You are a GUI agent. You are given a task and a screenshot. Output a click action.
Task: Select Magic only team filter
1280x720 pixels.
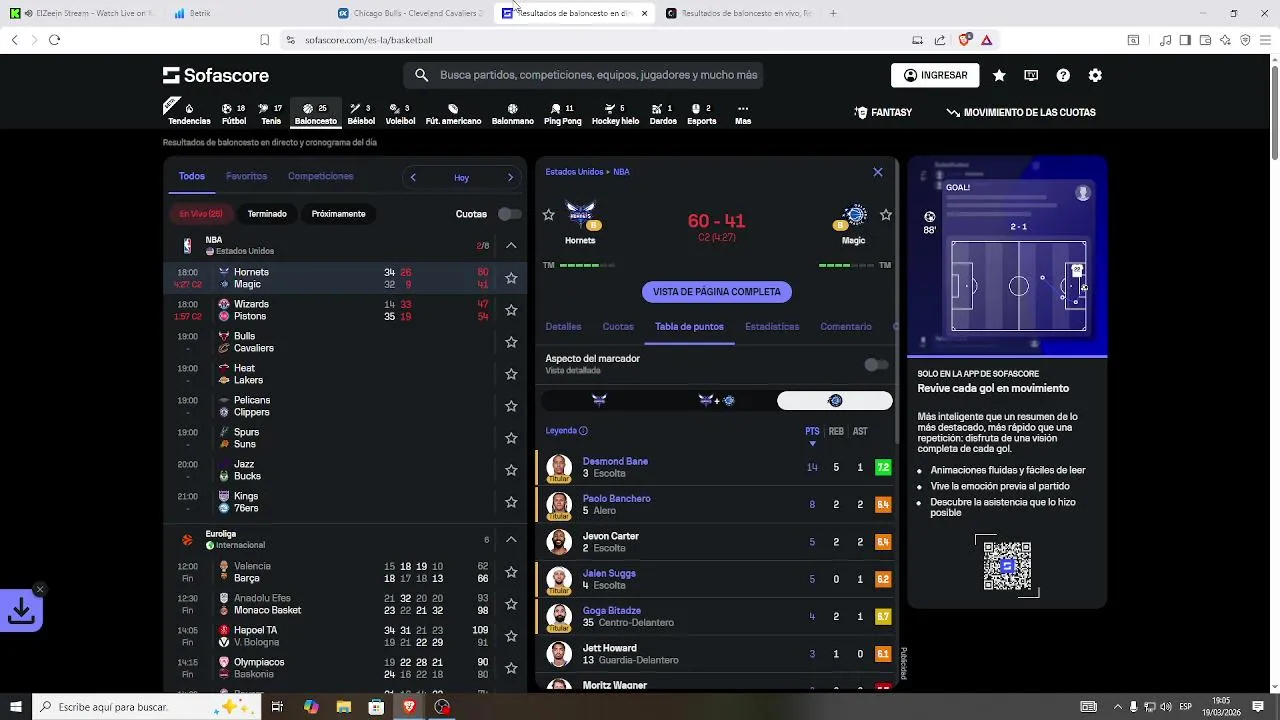coord(835,400)
